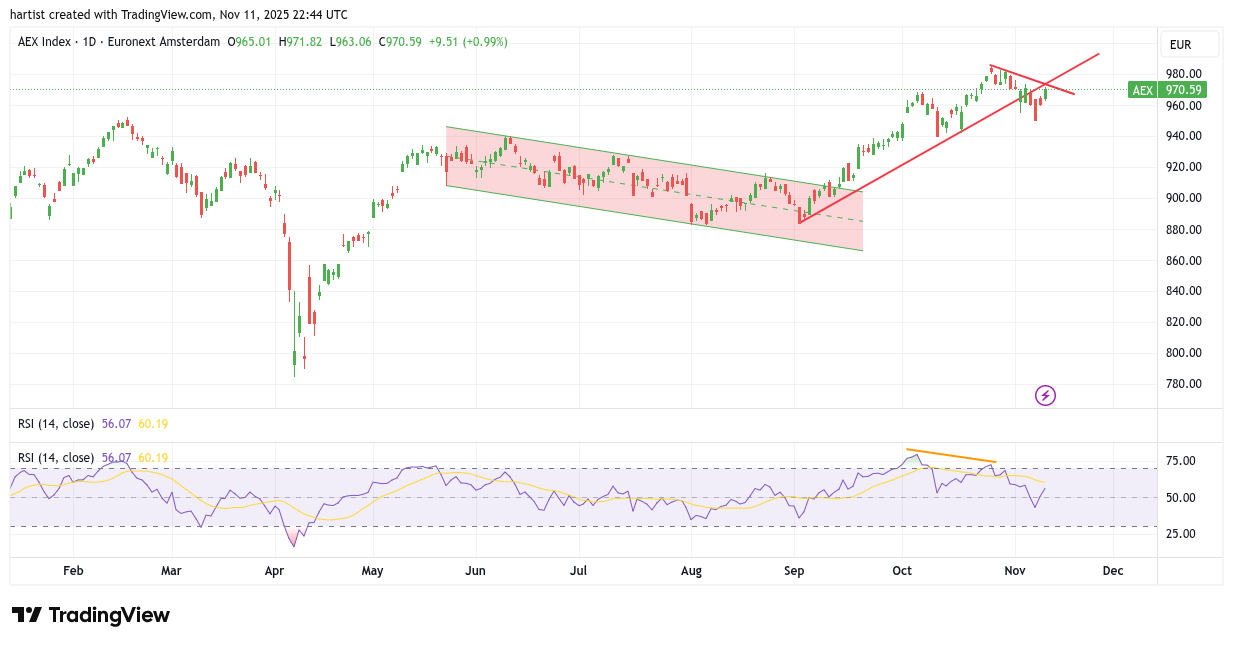Click the AEX Index symbol title legend
Image resolution: width=1233 pixels, height=645 pixels.
[x=118, y=42]
